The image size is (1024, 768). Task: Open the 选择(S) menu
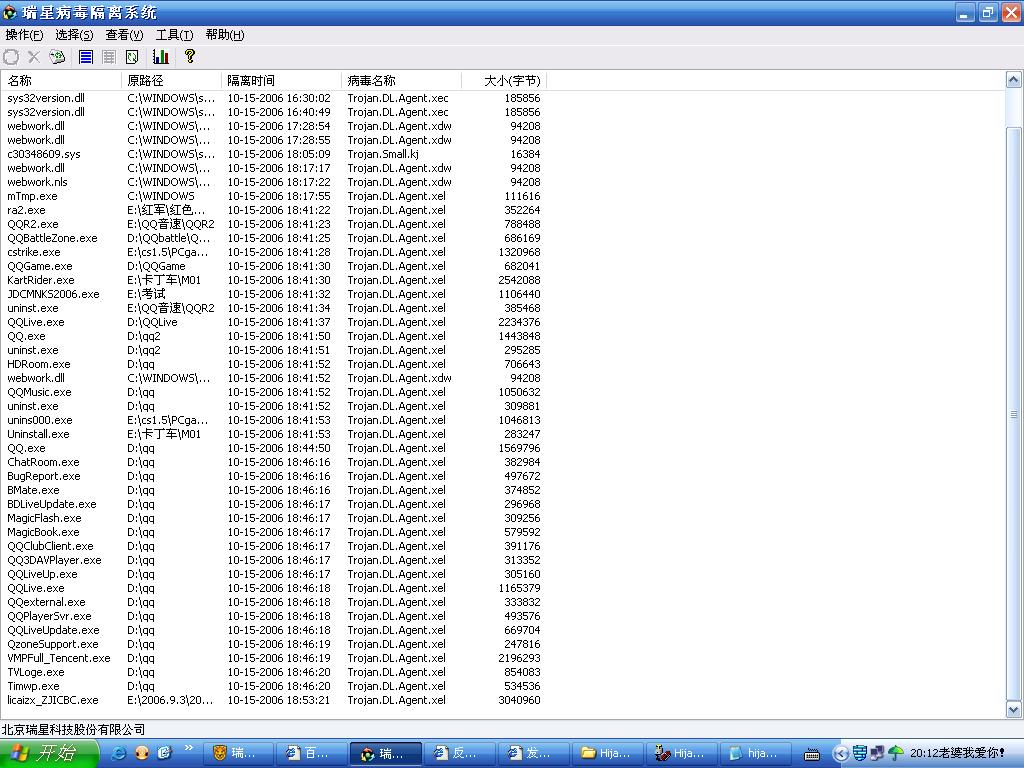(x=74, y=35)
